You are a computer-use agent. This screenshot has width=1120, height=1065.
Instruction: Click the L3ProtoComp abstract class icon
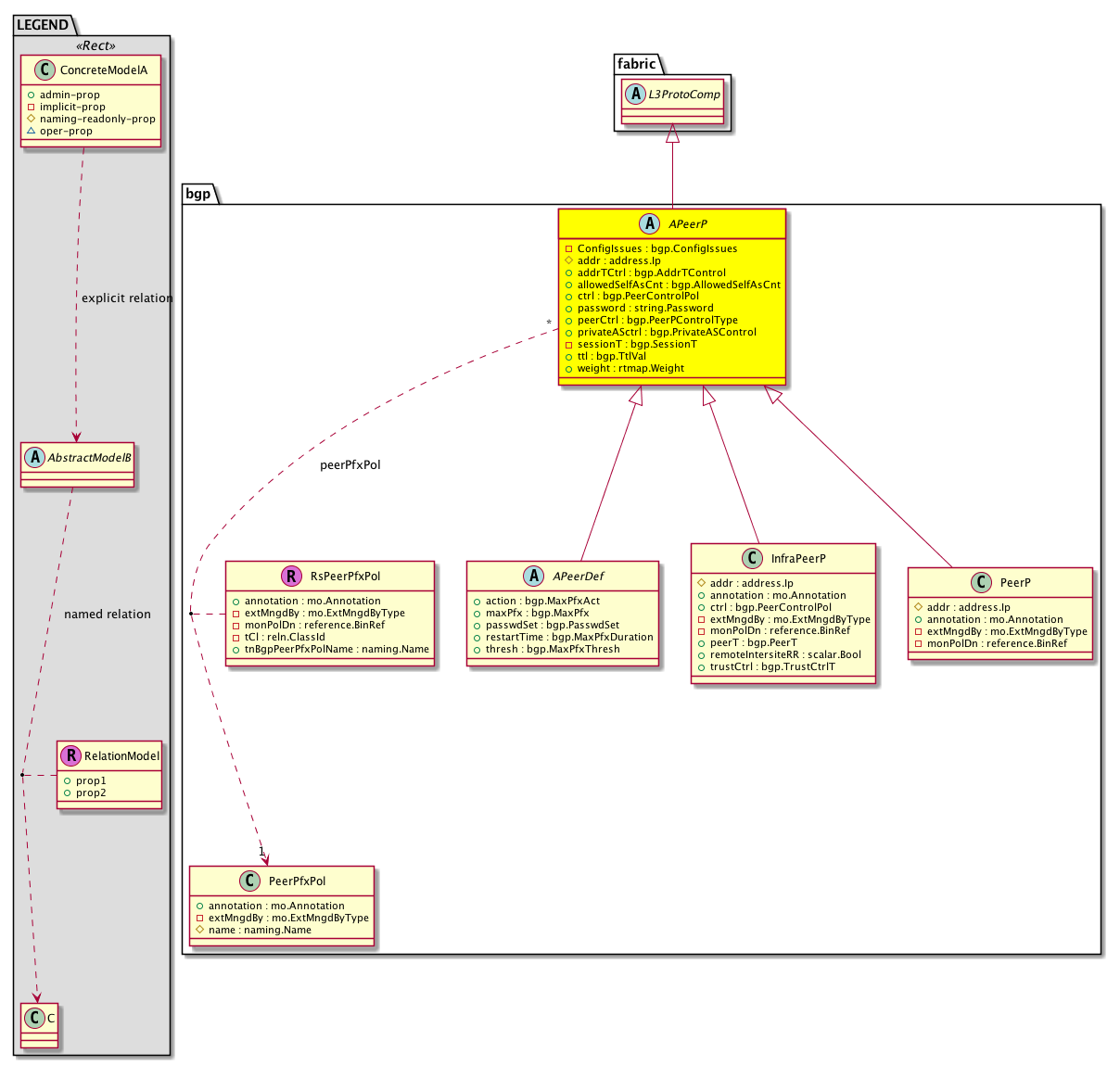tap(635, 95)
